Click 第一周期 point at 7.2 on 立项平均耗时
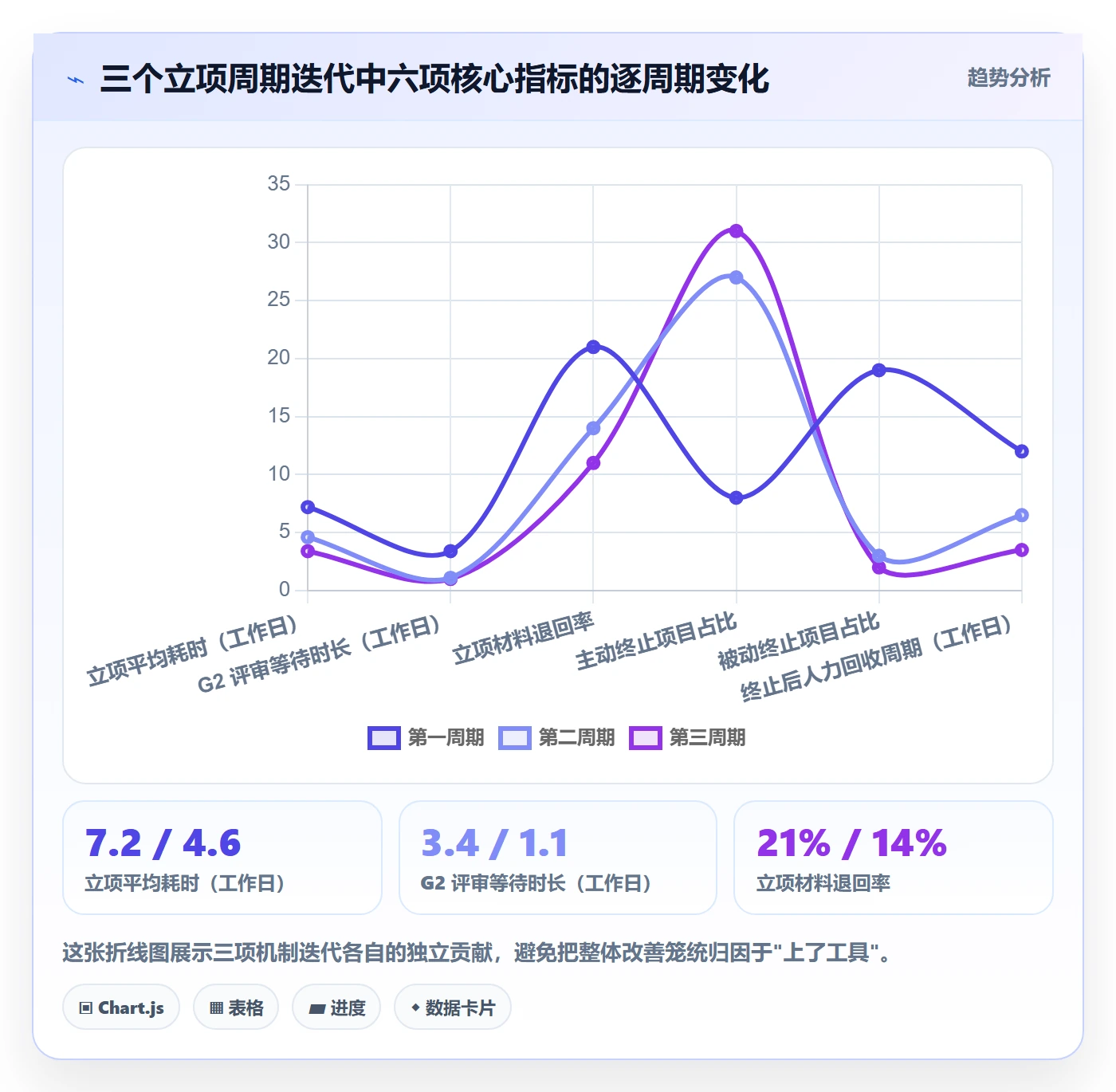 (x=308, y=507)
